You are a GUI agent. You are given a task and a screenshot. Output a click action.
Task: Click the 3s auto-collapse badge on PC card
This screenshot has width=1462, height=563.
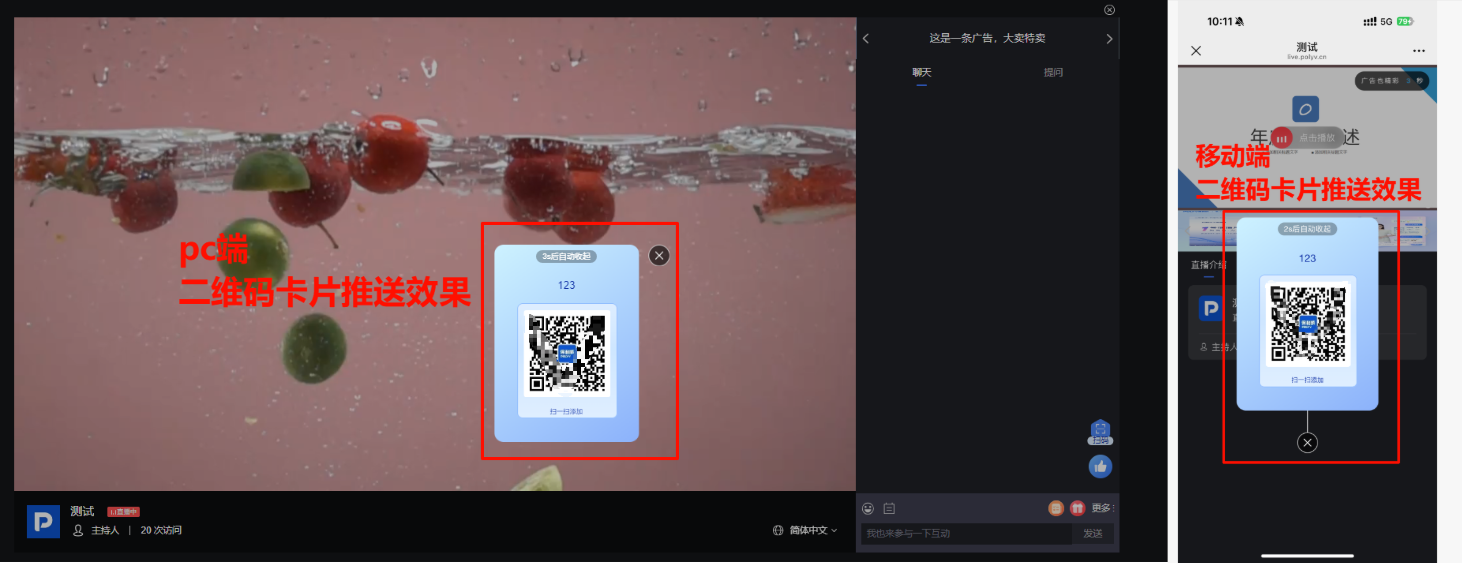(x=567, y=256)
